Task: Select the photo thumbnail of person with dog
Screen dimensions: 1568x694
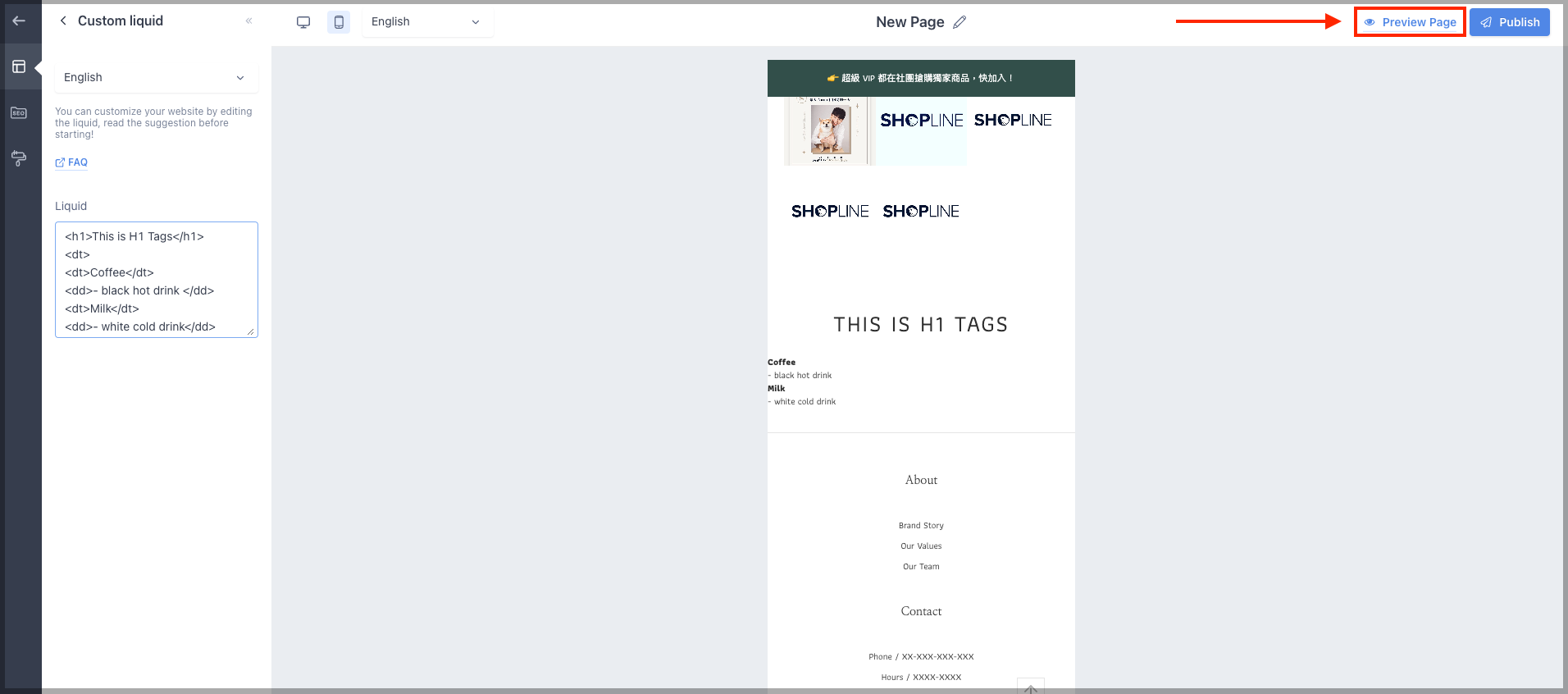Action: click(830, 131)
